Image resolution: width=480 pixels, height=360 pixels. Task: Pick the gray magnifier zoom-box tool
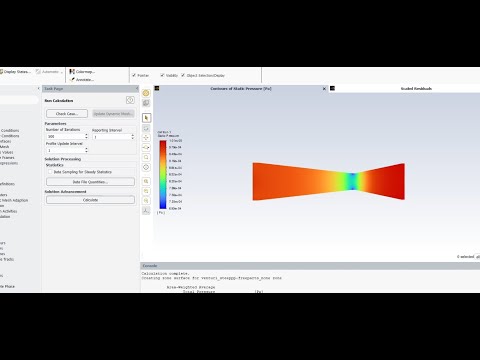[x=146, y=157]
